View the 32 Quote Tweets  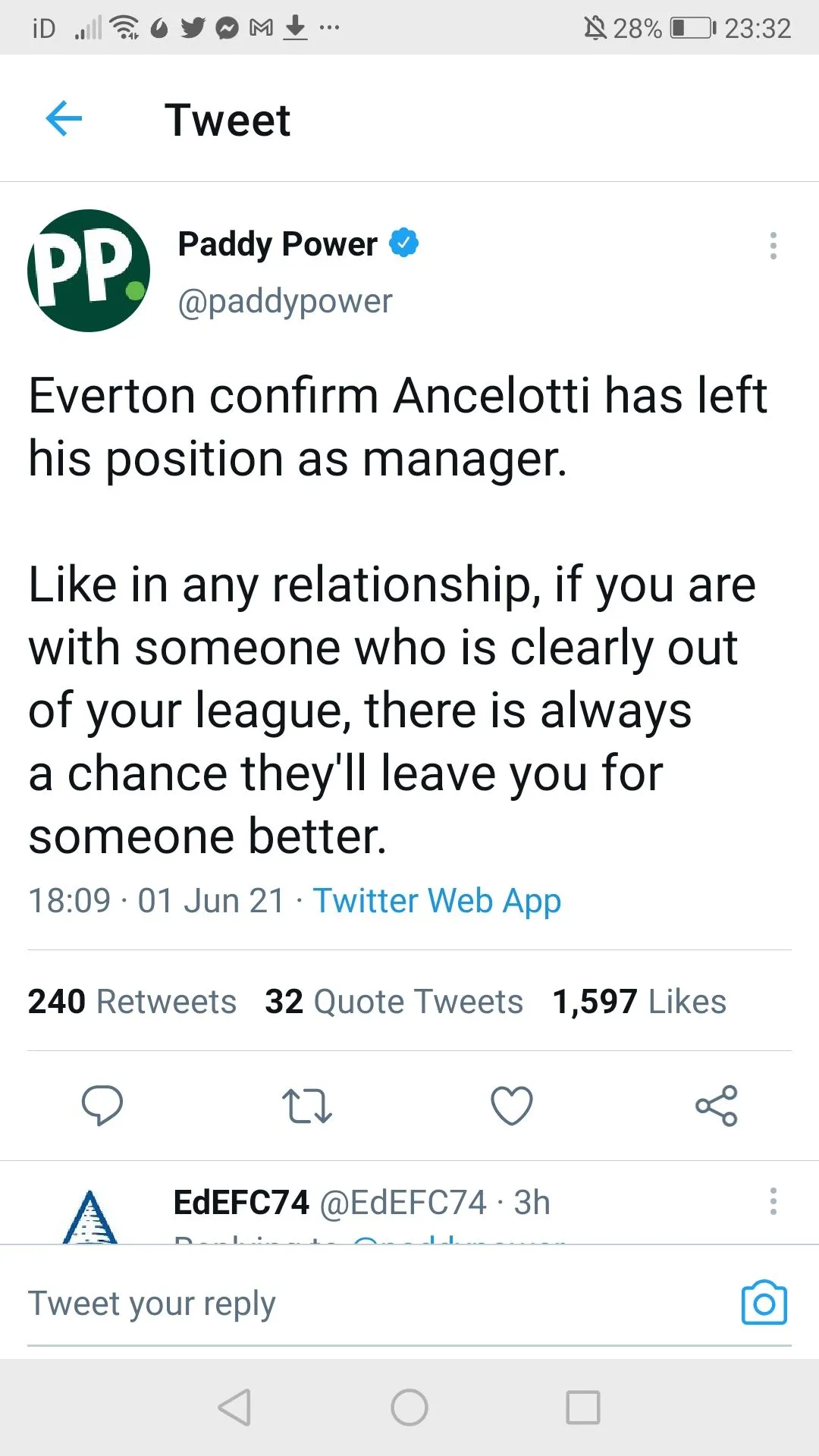tap(394, 1001)
